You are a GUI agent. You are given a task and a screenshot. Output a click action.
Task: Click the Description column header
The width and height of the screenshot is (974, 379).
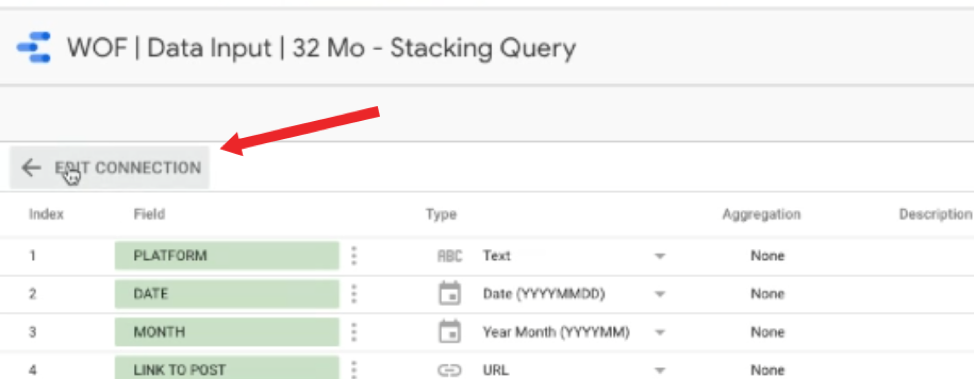[x=935, y=214]
